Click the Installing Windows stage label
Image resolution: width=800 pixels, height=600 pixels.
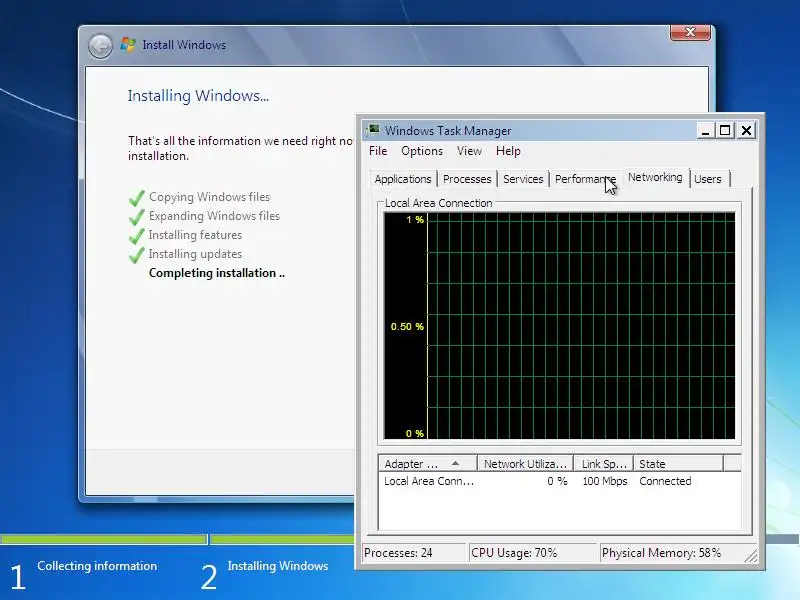click(278, 566)
